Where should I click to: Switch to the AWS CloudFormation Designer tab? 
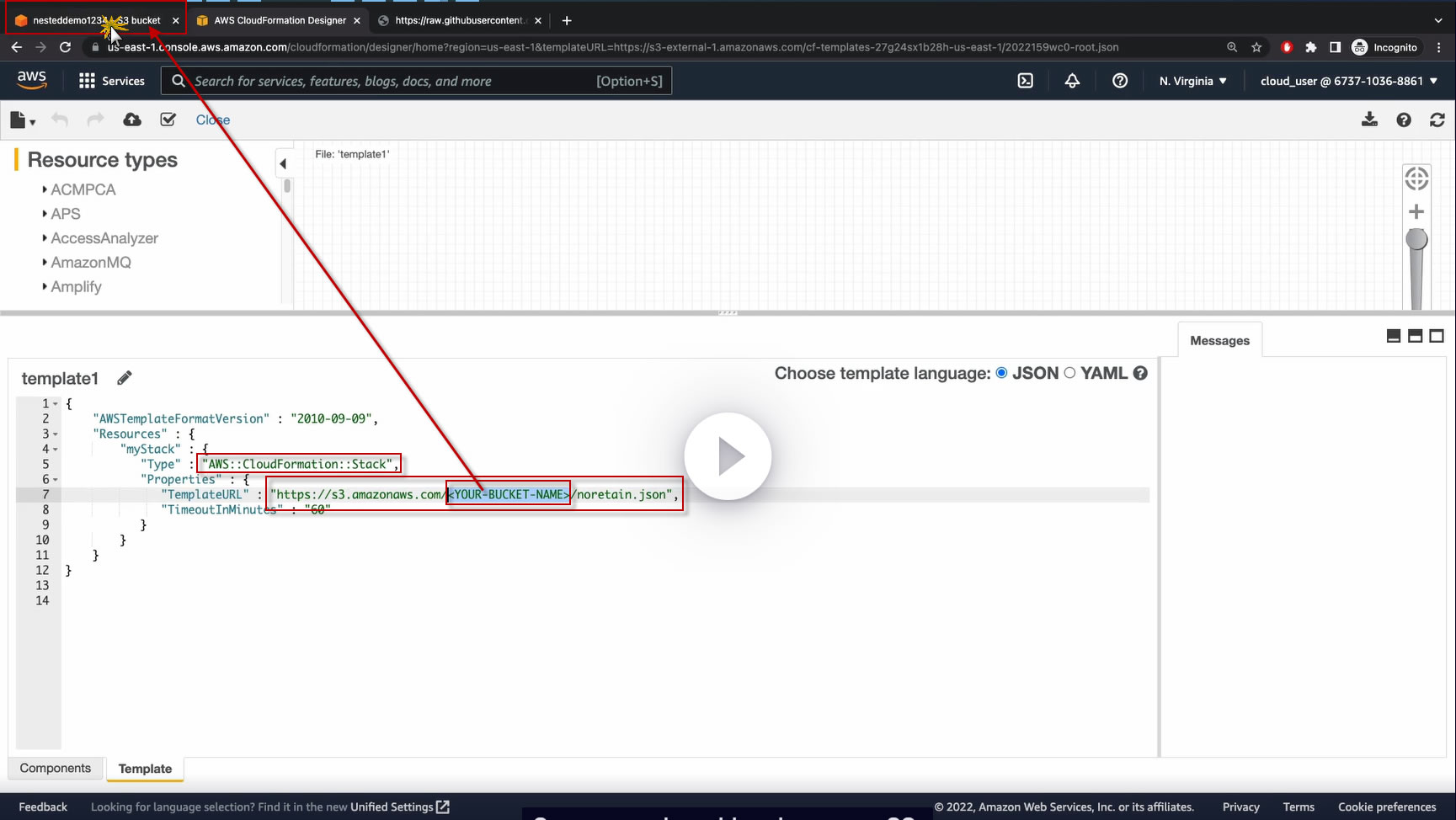279,20
